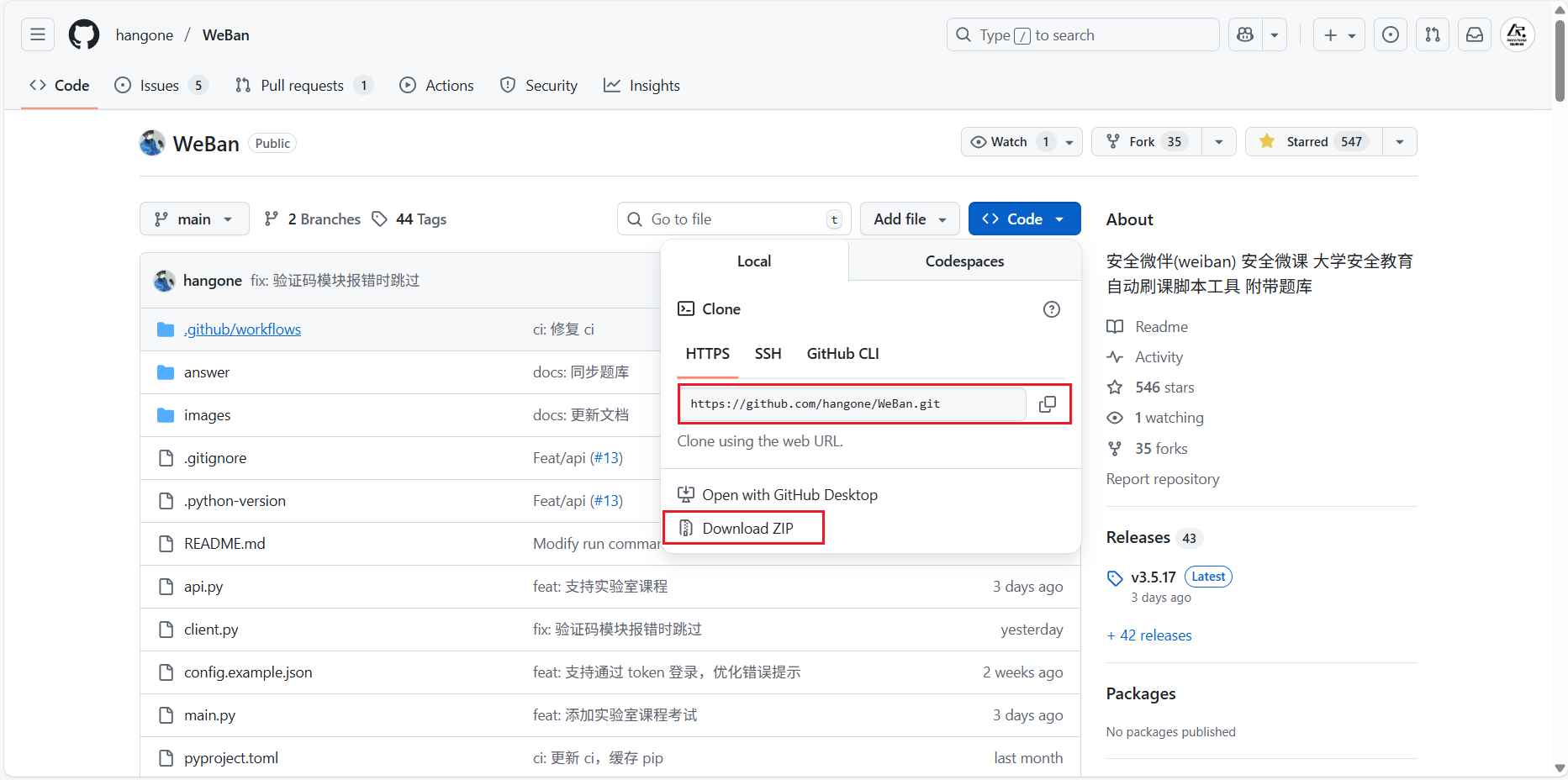The height and width of the screenshot is (780, 1568).
Task: Open the hamburger navigation menu
Action: click(x=38, y=35)
